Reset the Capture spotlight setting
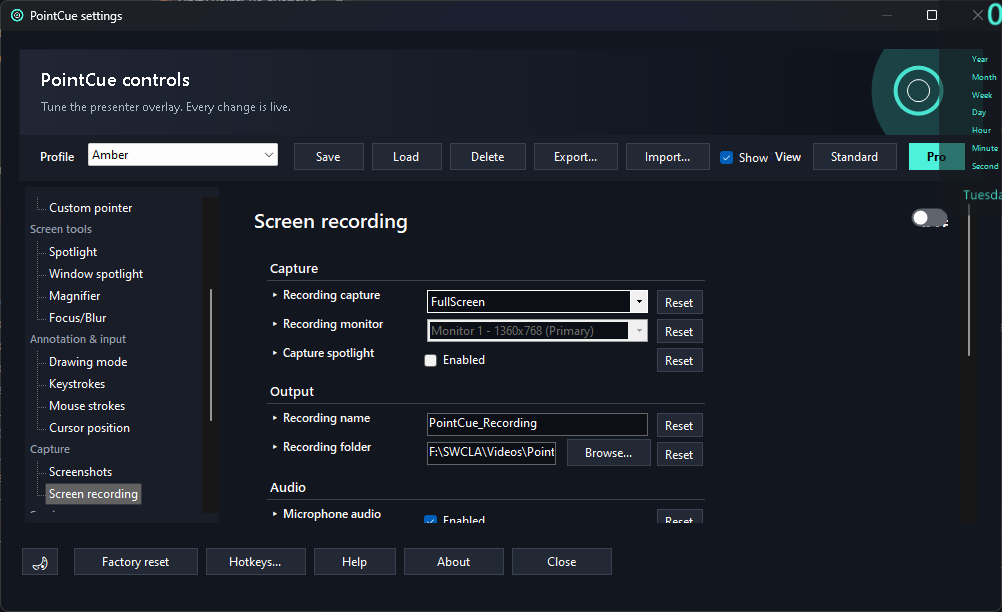 tap(679, 360)
